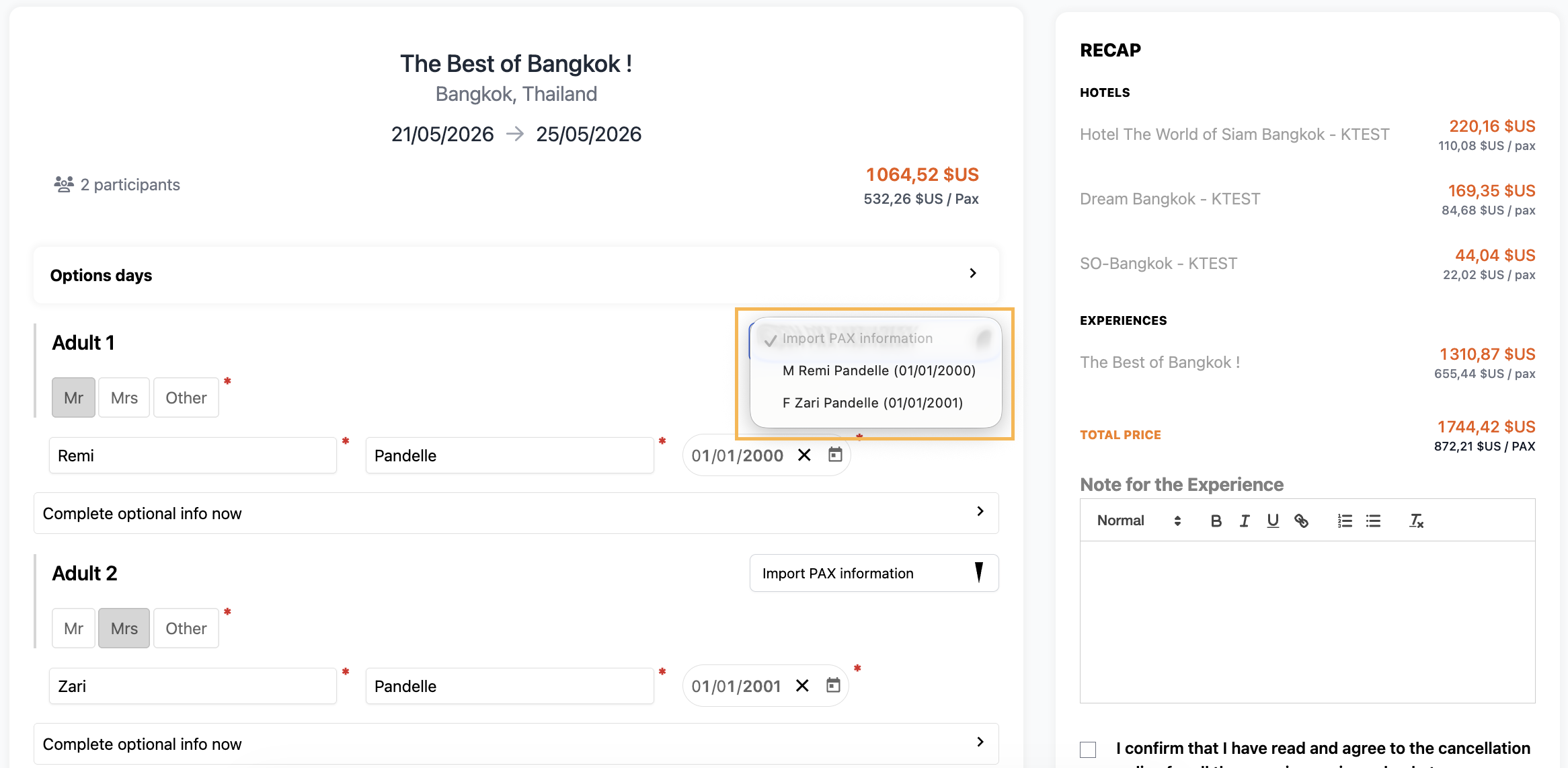
Task: Select Other title for Adult 2
Action: tap(186, 628)
